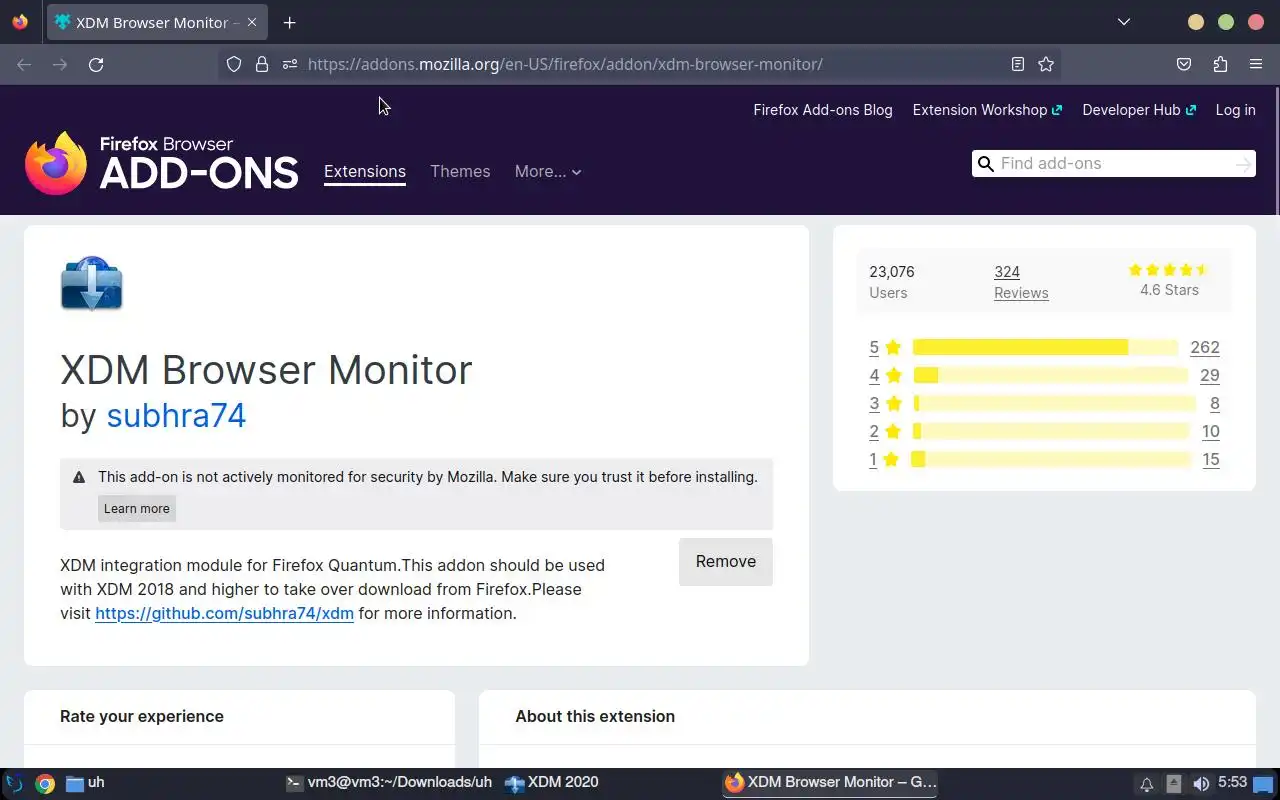Click the 23,076 Users count

(x=892, y=282)
